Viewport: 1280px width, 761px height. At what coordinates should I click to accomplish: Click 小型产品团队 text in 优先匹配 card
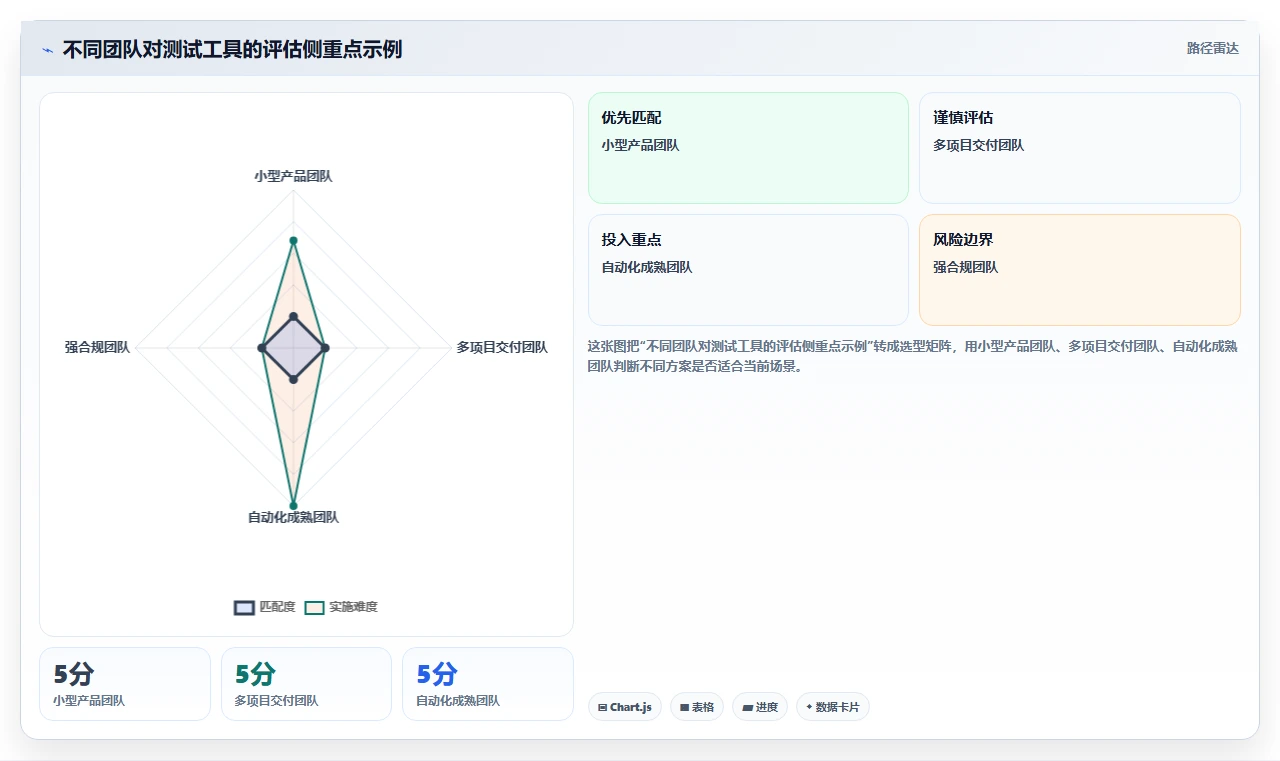640,145
